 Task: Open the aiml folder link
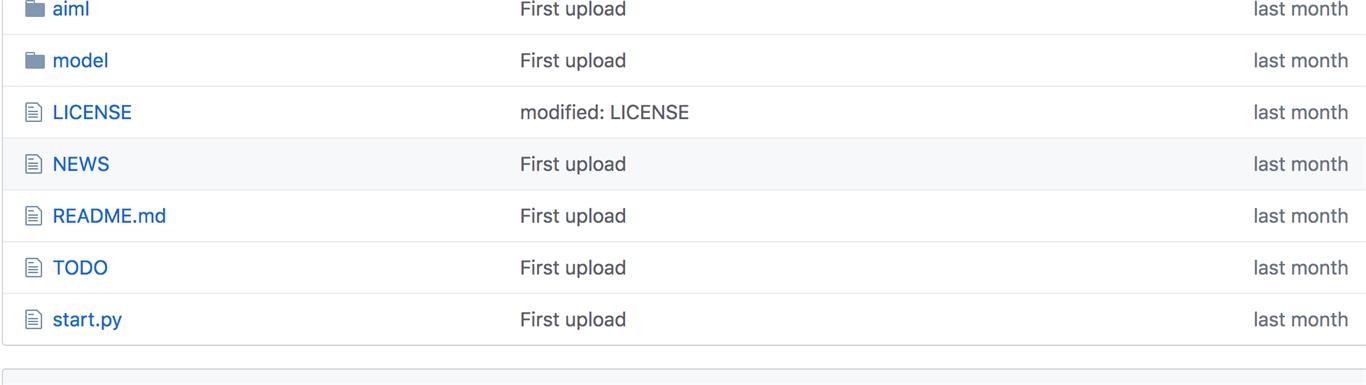[x=71, y=9]
